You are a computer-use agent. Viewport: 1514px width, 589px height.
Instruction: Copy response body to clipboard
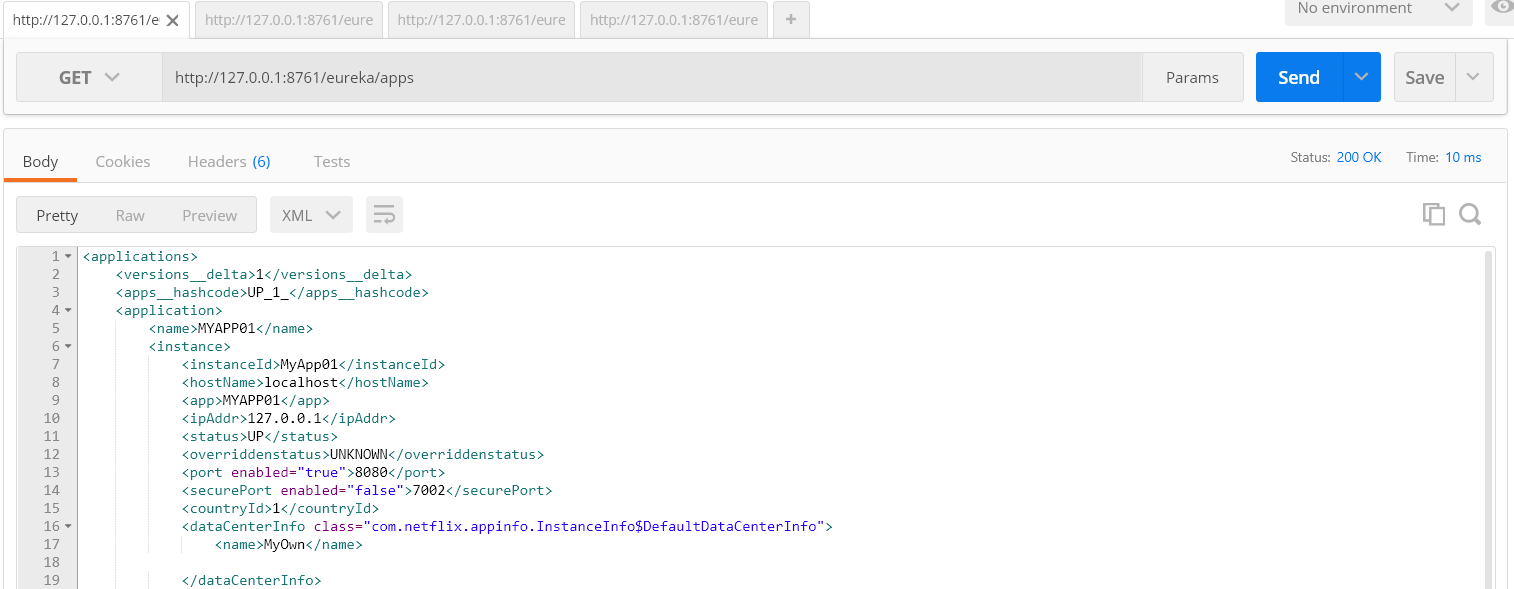1434,214
